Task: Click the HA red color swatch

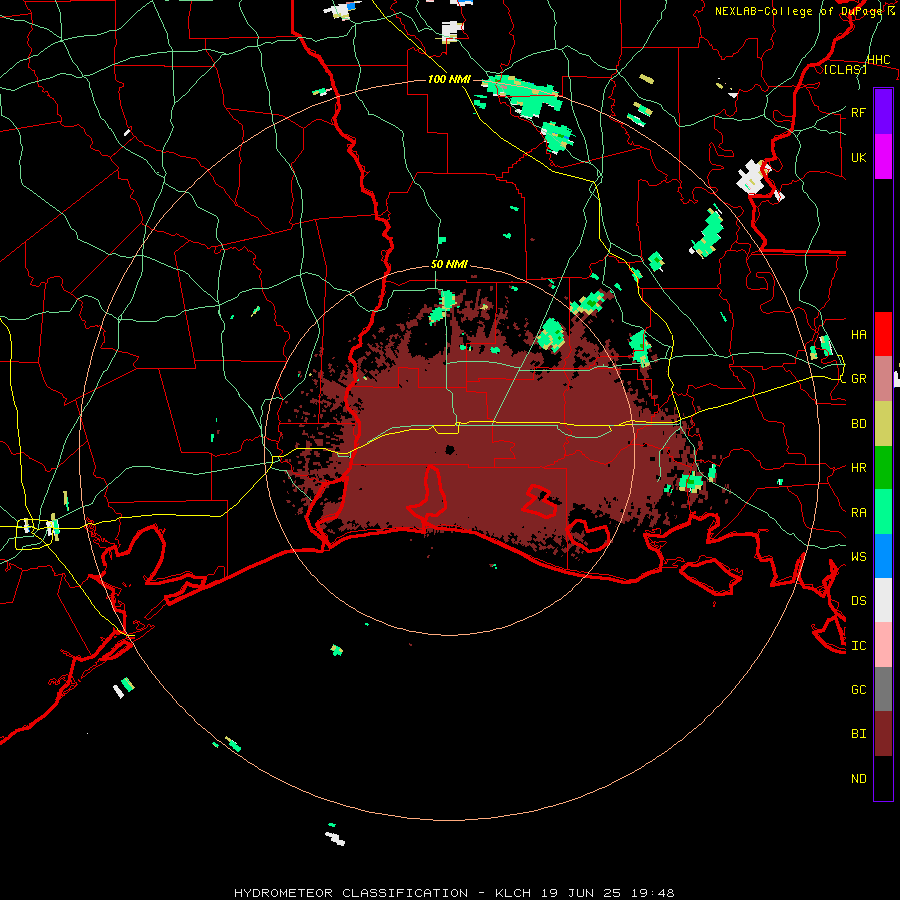Action: [x=883, y=334]
